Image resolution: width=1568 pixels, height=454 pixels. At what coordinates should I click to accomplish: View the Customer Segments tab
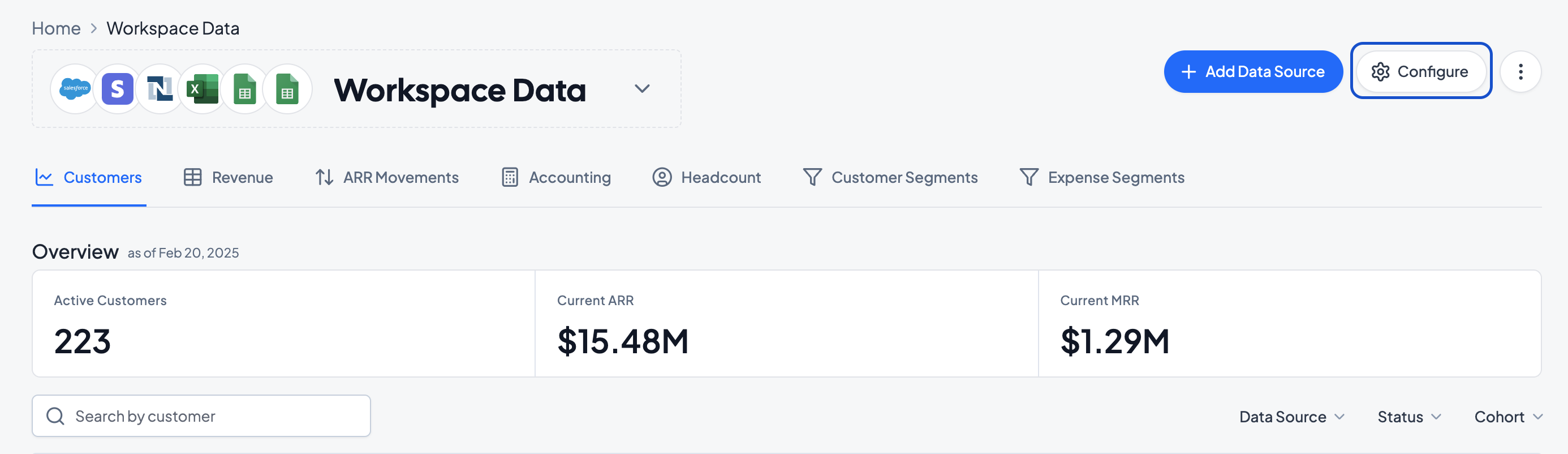(890, 177)
